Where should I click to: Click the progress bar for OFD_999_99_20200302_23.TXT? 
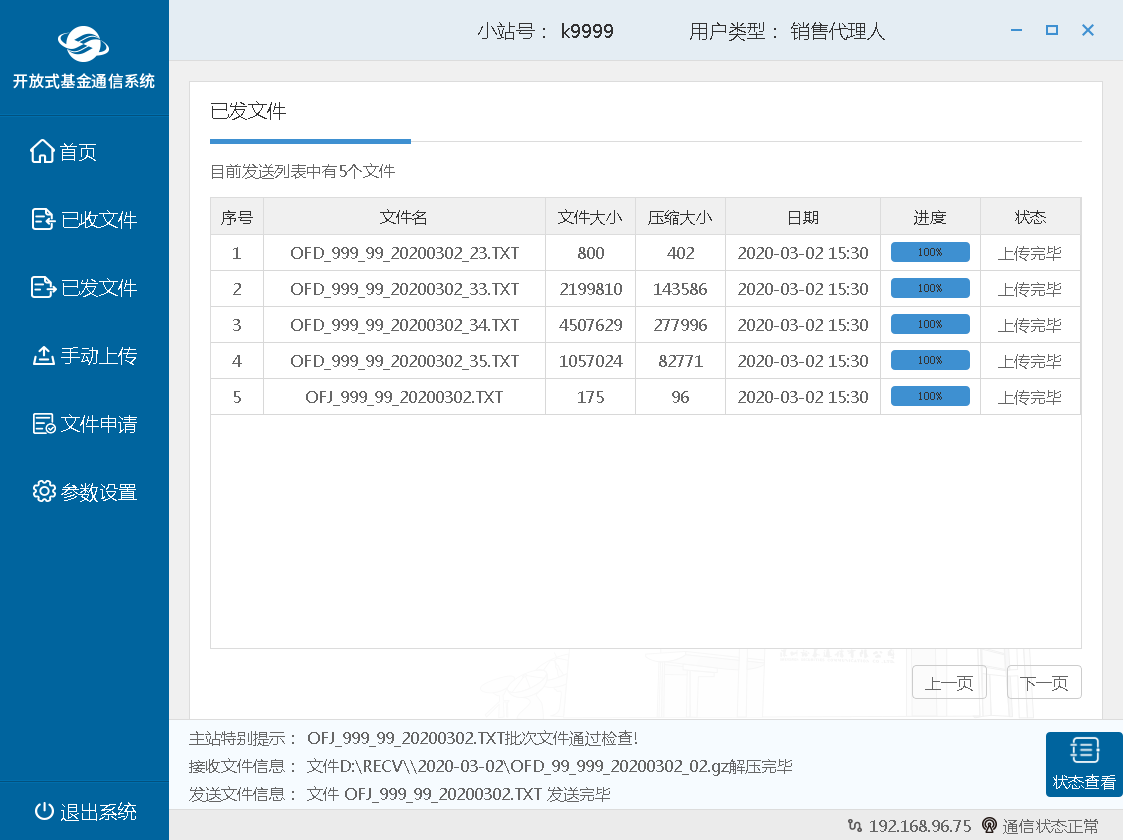coord(930,252)
